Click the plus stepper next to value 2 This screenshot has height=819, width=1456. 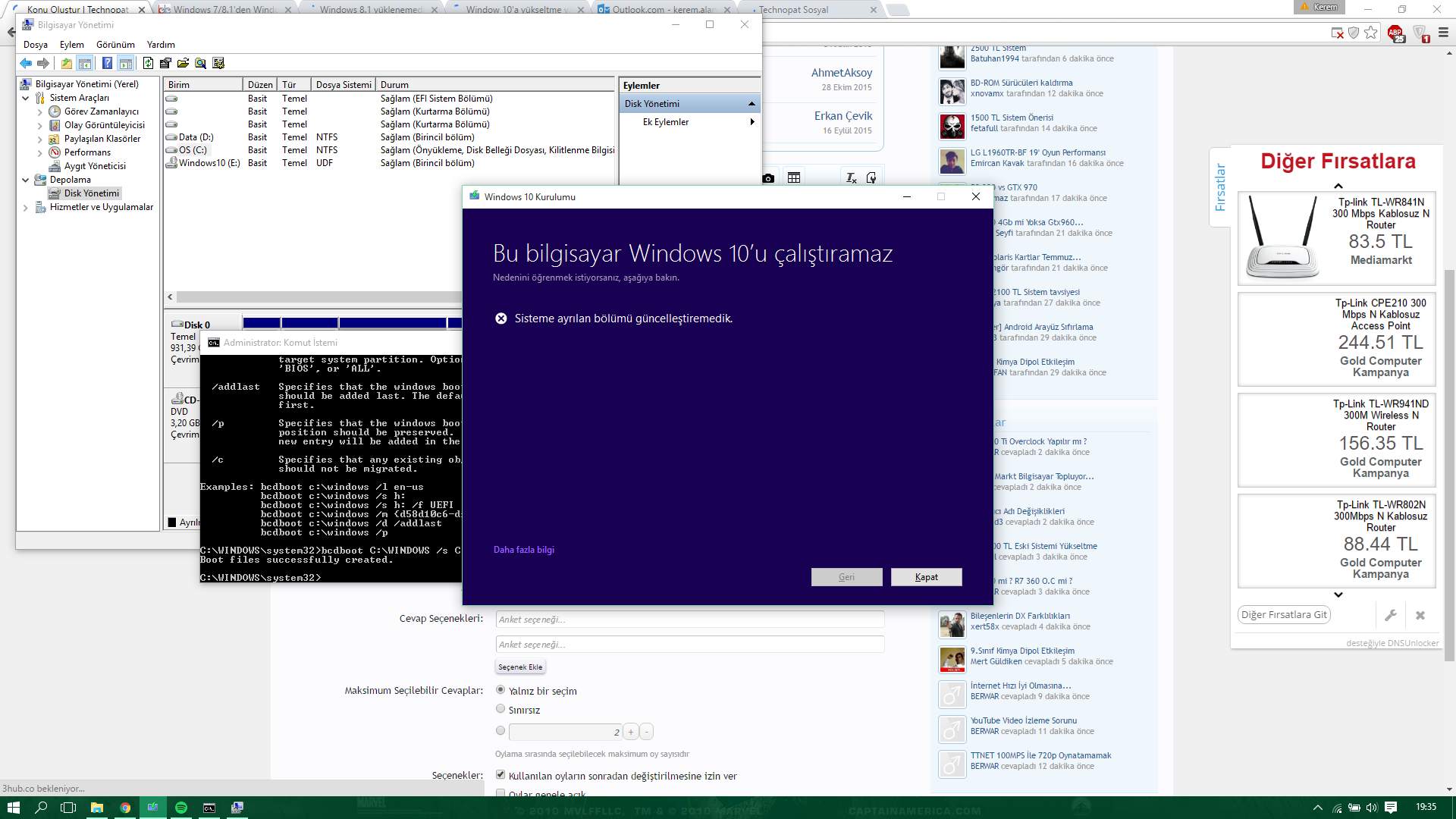(x=631, y=732)
